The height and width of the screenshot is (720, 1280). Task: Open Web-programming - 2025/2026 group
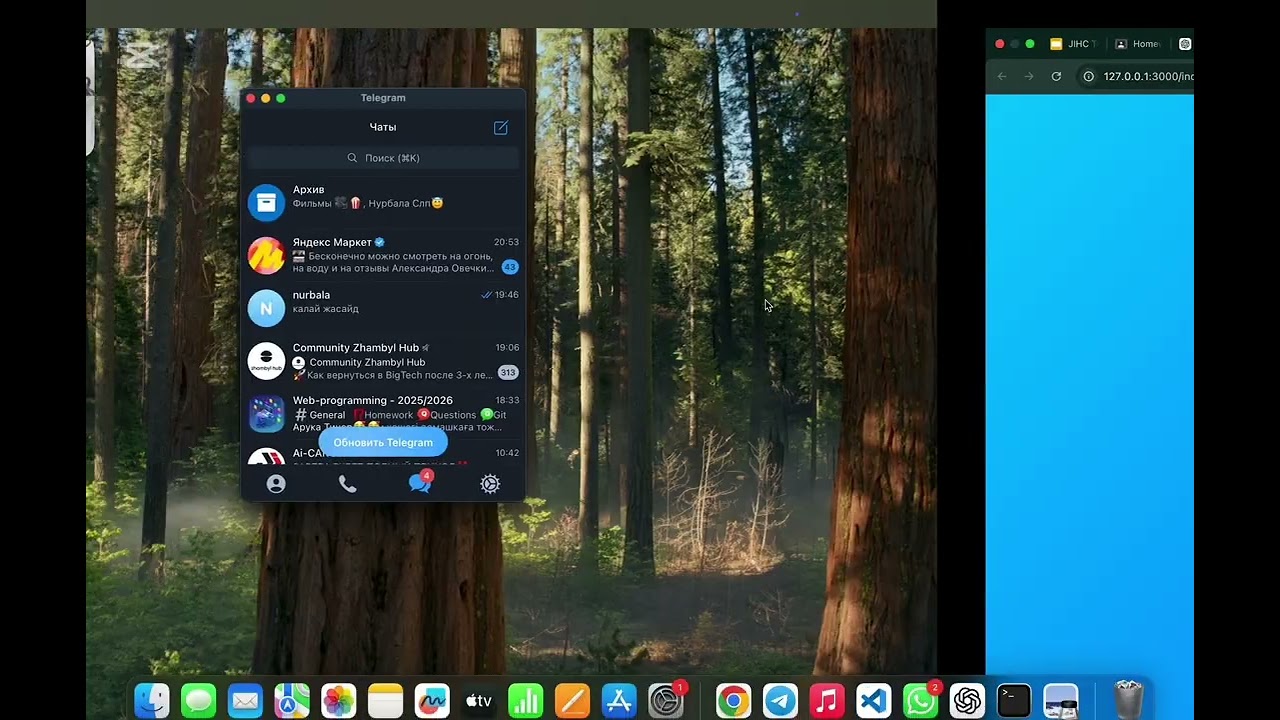point(383,414)
